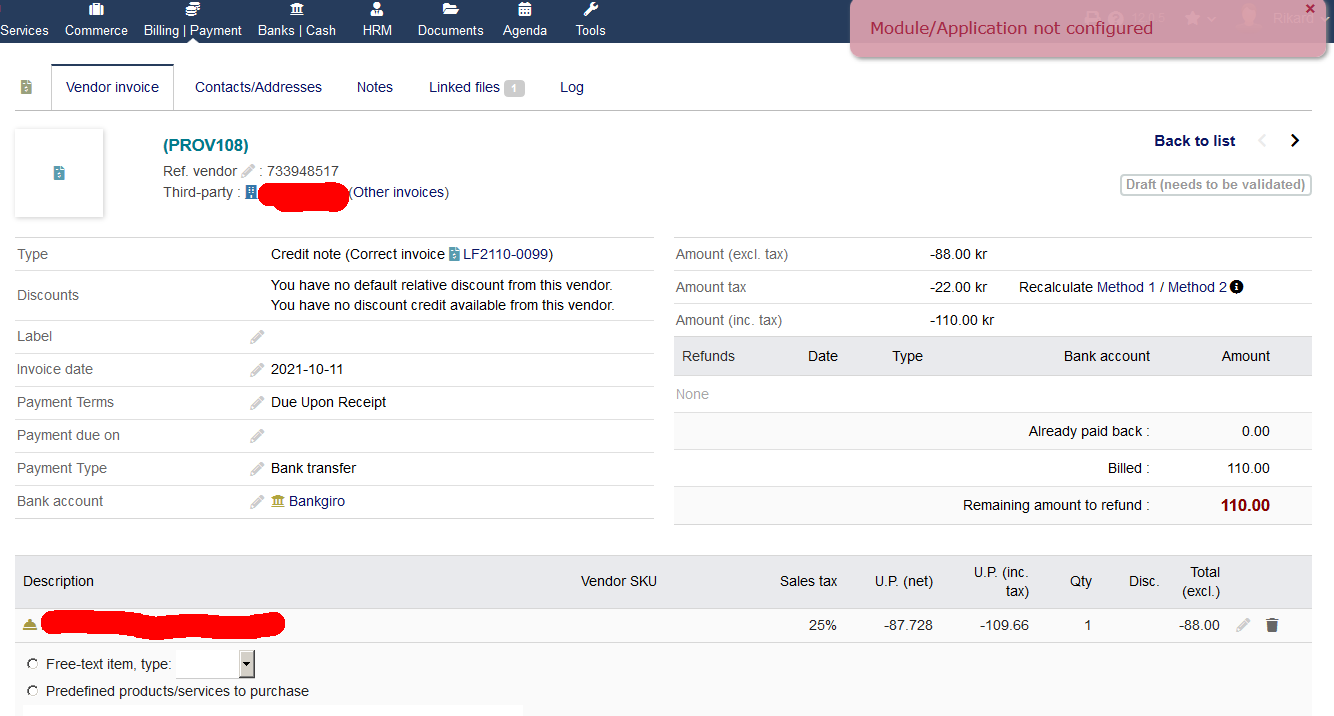Open the Agenda module
Viewport: 1334px width, 716px height.
524,20
